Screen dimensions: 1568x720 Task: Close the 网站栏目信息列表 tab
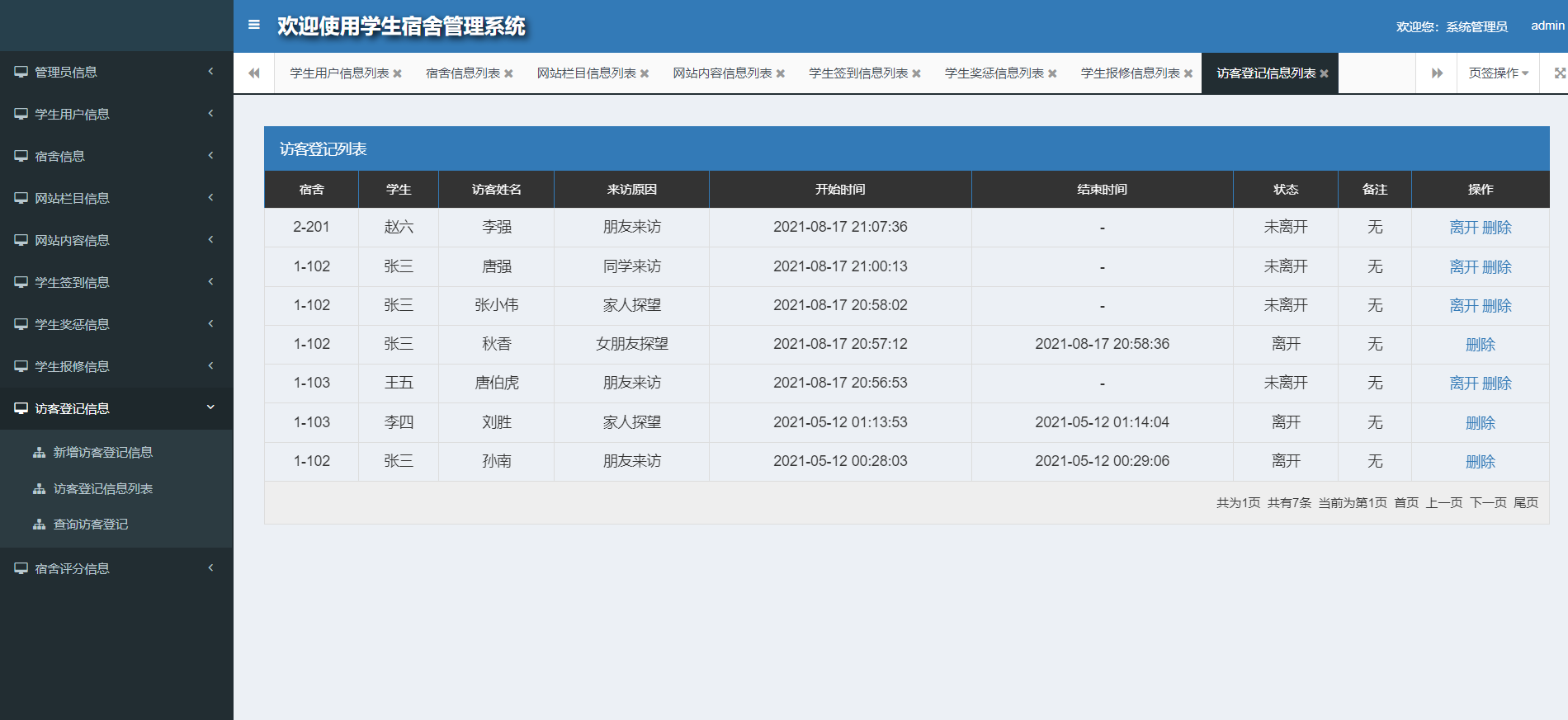(x=645, y=73)
